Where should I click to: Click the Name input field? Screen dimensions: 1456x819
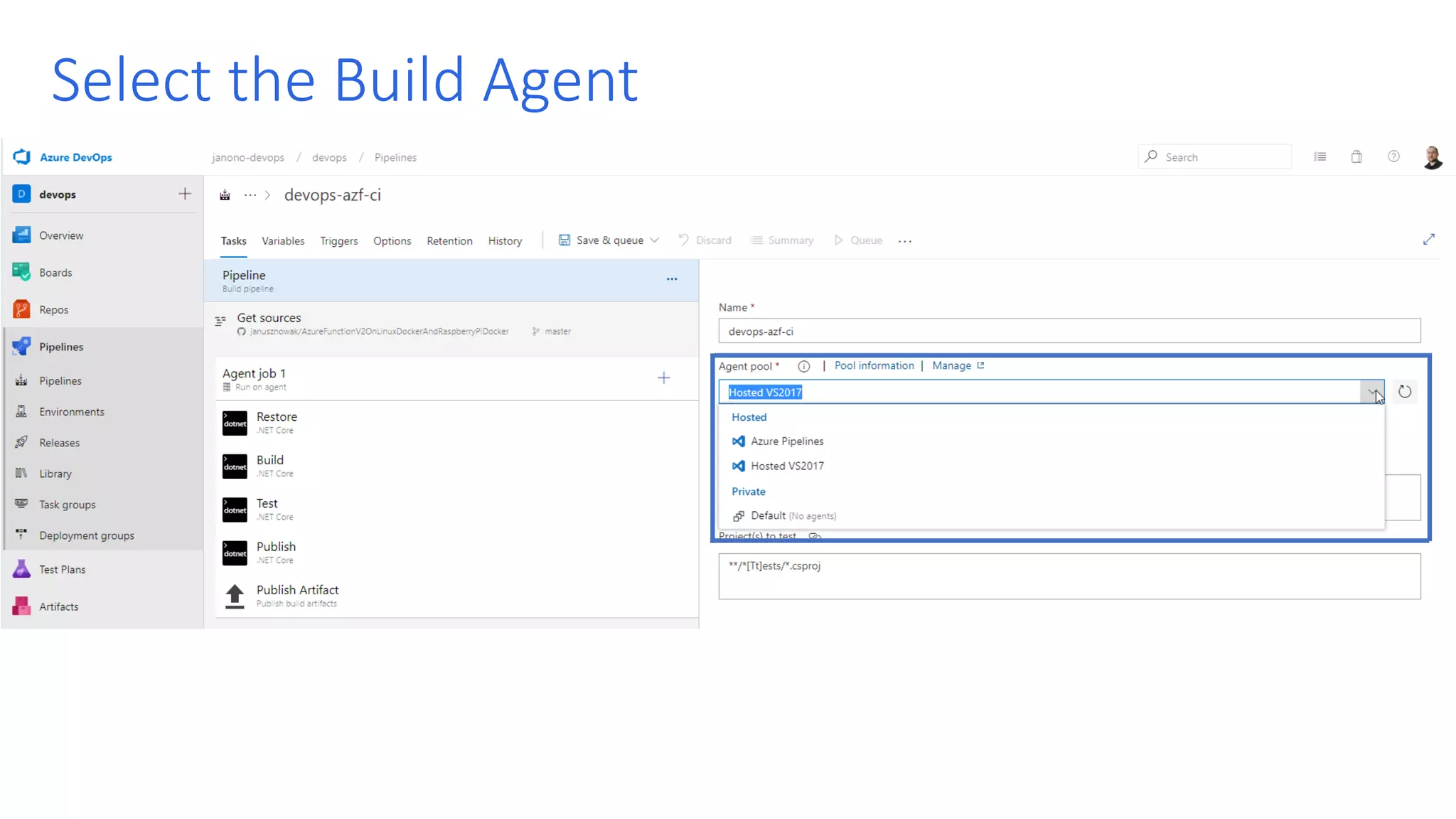tap(1069, 331)
